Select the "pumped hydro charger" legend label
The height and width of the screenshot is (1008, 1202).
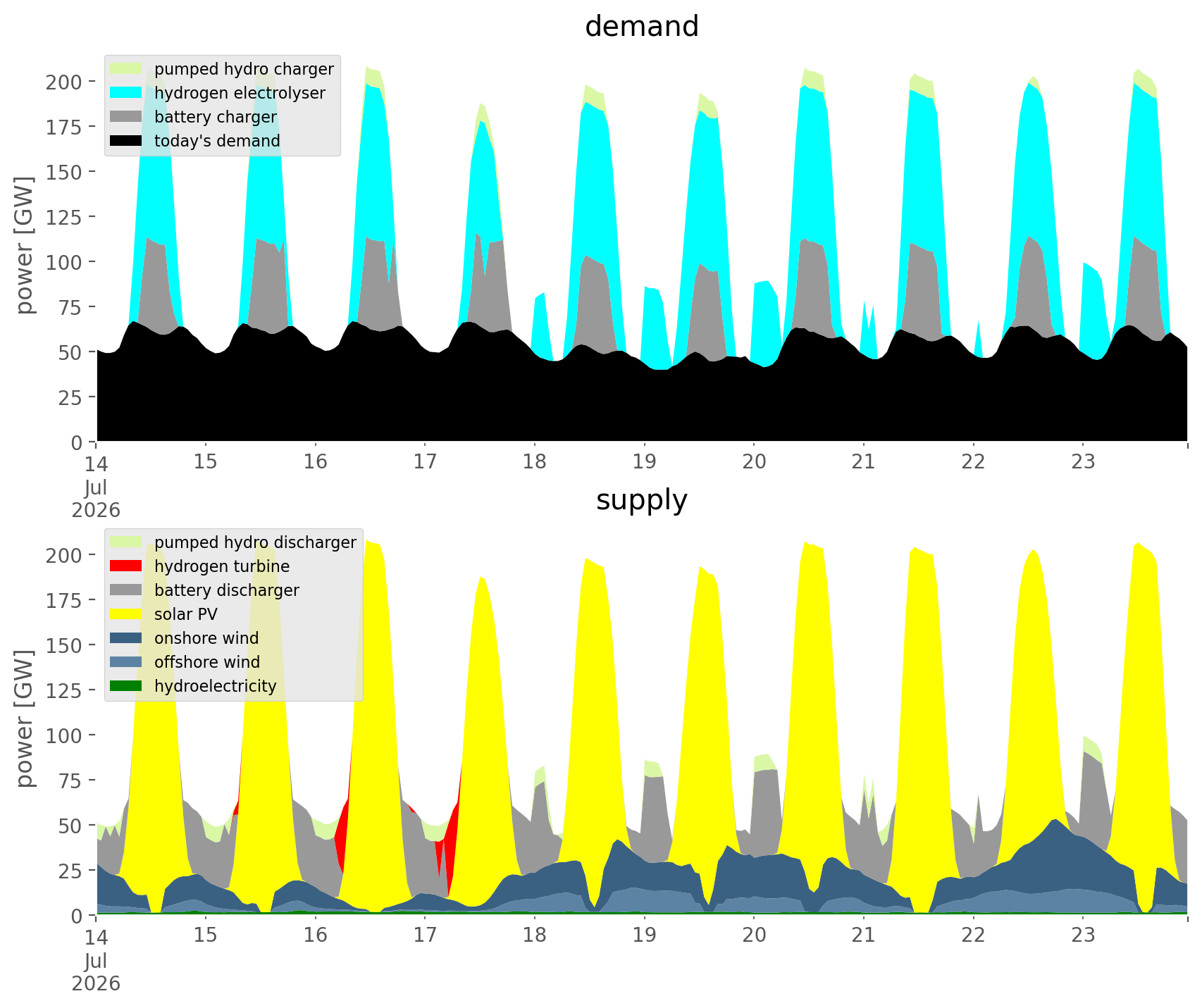(x=244, y=70)
